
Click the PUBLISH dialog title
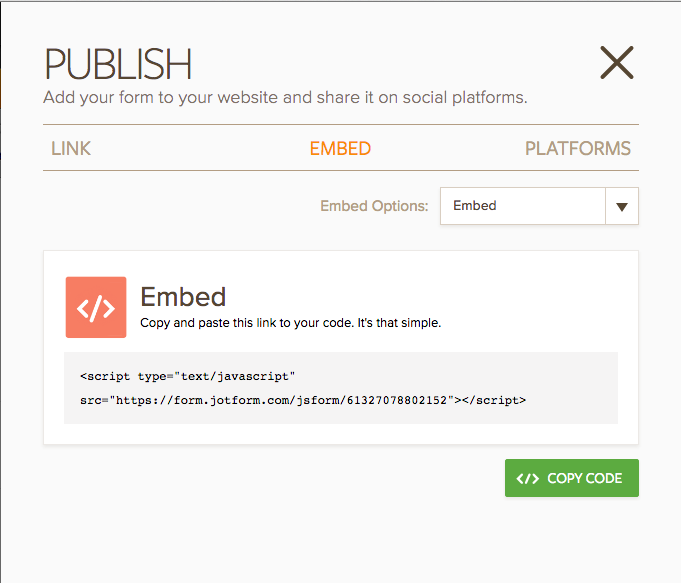pos(118,64)
